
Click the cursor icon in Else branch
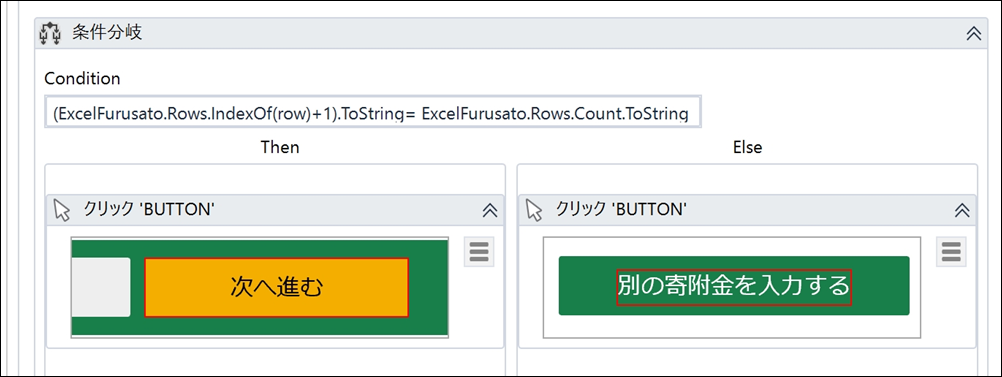(x=534, y=210)
